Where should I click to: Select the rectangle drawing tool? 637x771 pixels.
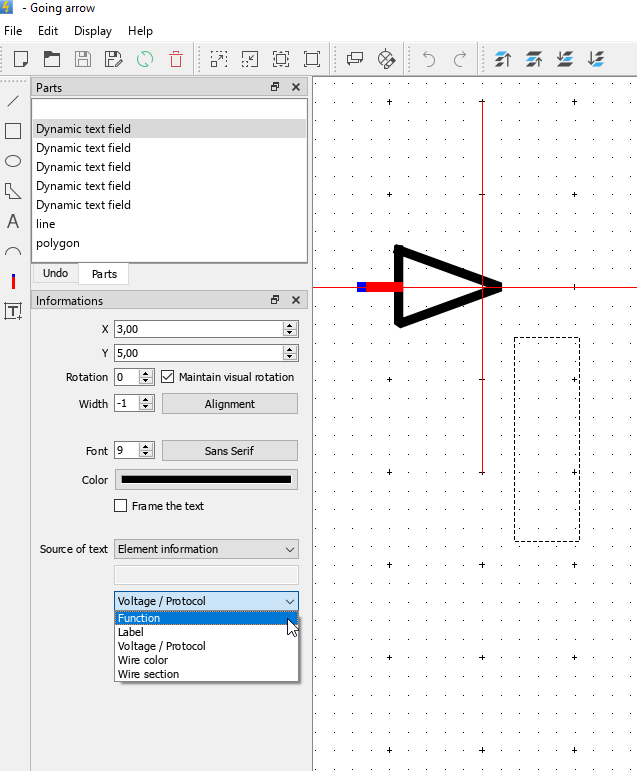tap(13, 131)
